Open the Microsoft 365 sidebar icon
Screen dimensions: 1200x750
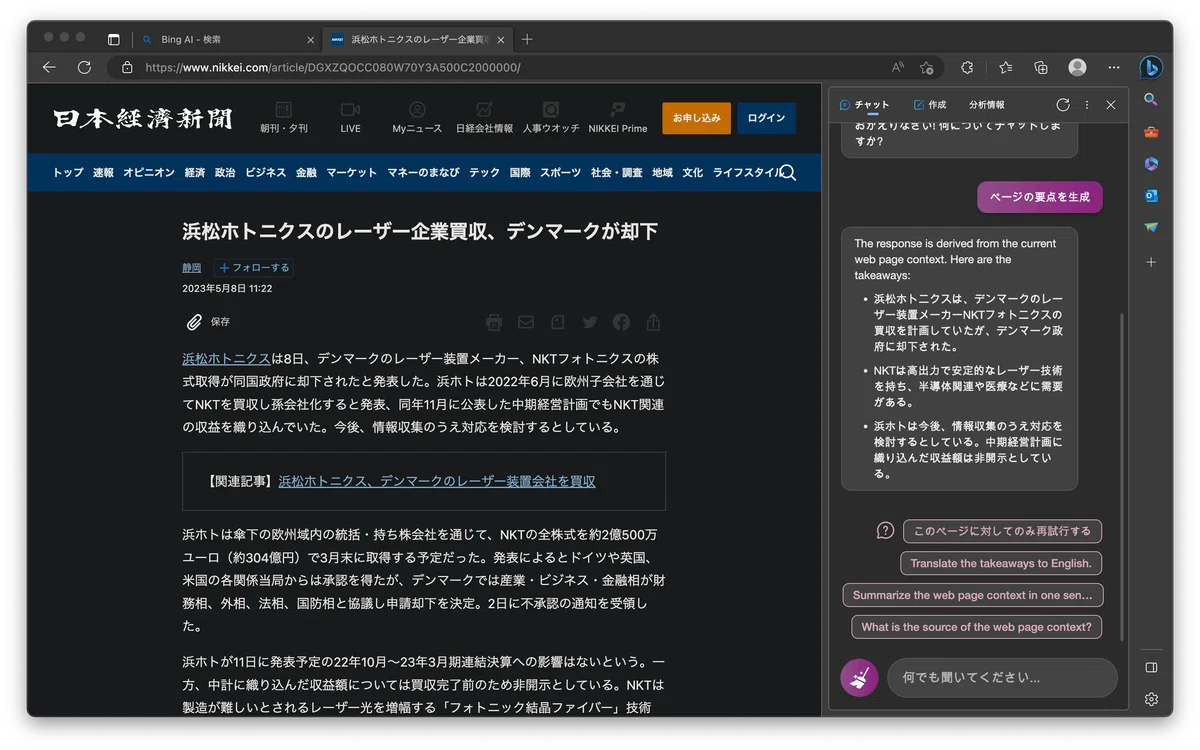(1151, 163)
